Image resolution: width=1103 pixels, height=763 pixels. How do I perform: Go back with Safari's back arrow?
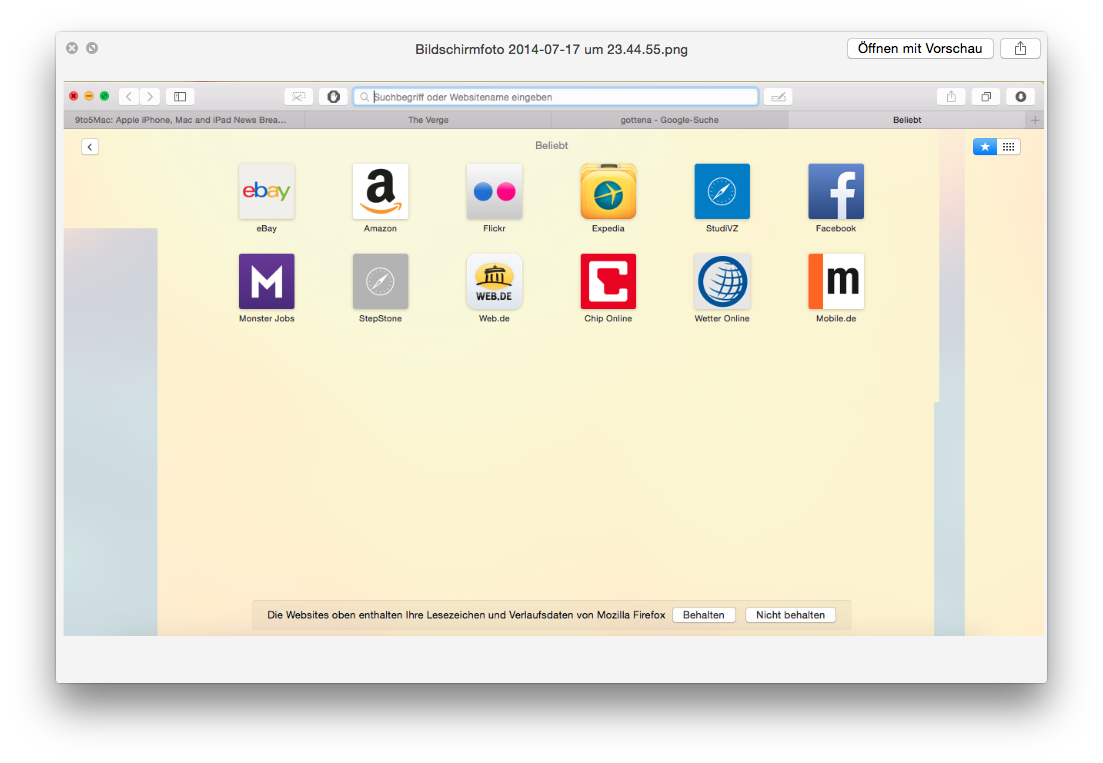(x=129, y=96)
